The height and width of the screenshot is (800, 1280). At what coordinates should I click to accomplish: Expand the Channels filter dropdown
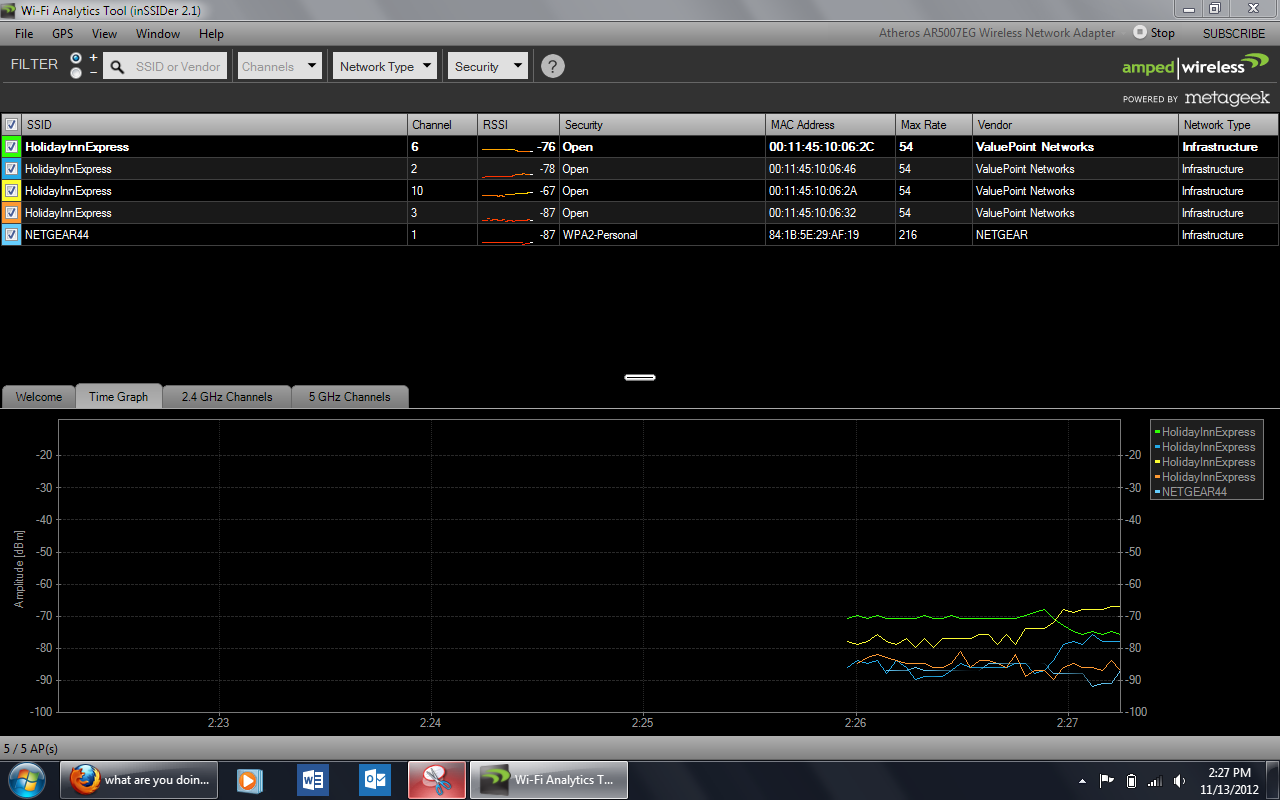[x=280, y=67]
